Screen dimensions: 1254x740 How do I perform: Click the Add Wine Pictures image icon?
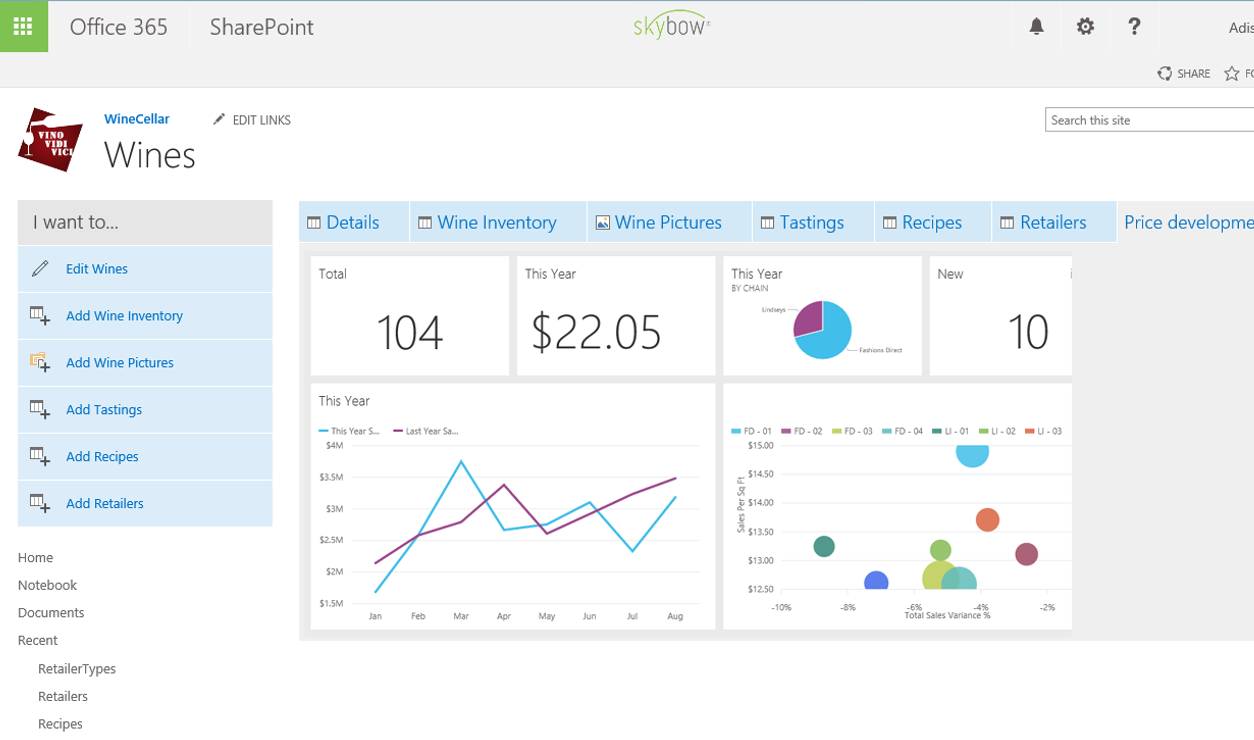pyautogui.click(x=40, y=363)
